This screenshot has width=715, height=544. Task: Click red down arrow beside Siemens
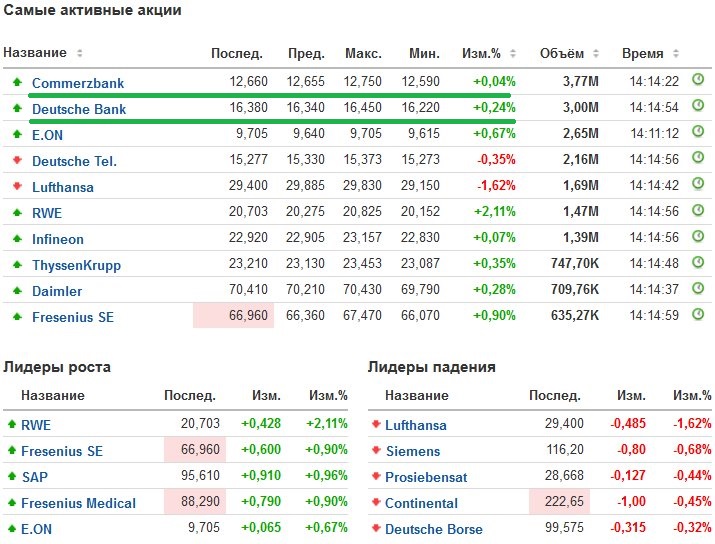[x=376, y=450]
